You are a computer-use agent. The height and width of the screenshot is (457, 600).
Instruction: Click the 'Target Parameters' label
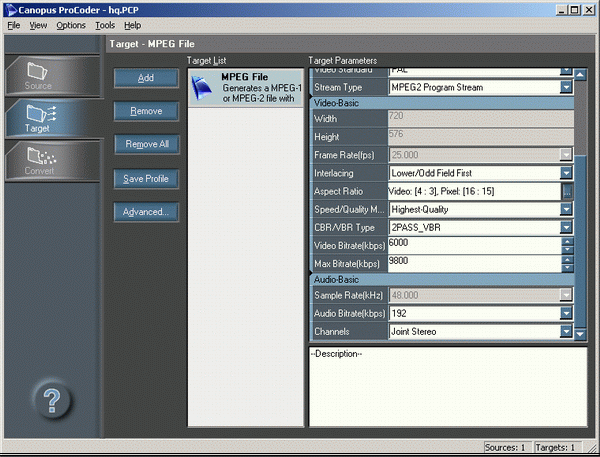pos(342,60)
